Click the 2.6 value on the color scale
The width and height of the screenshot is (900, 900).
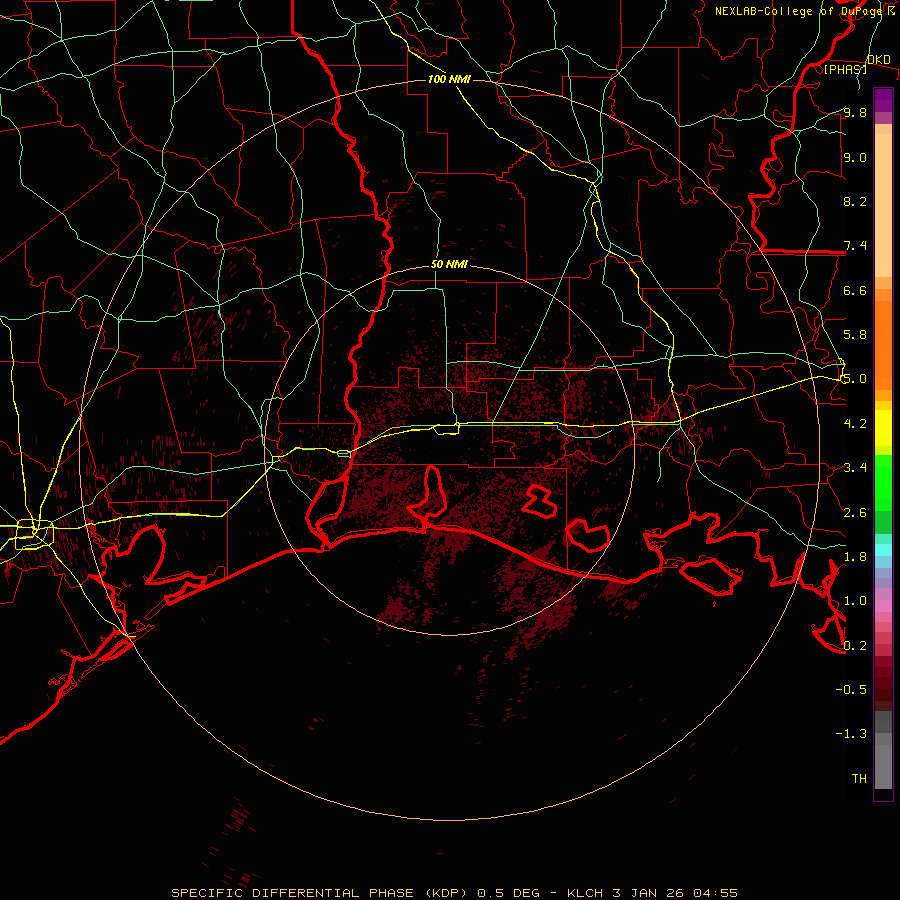tap(855, 513)
